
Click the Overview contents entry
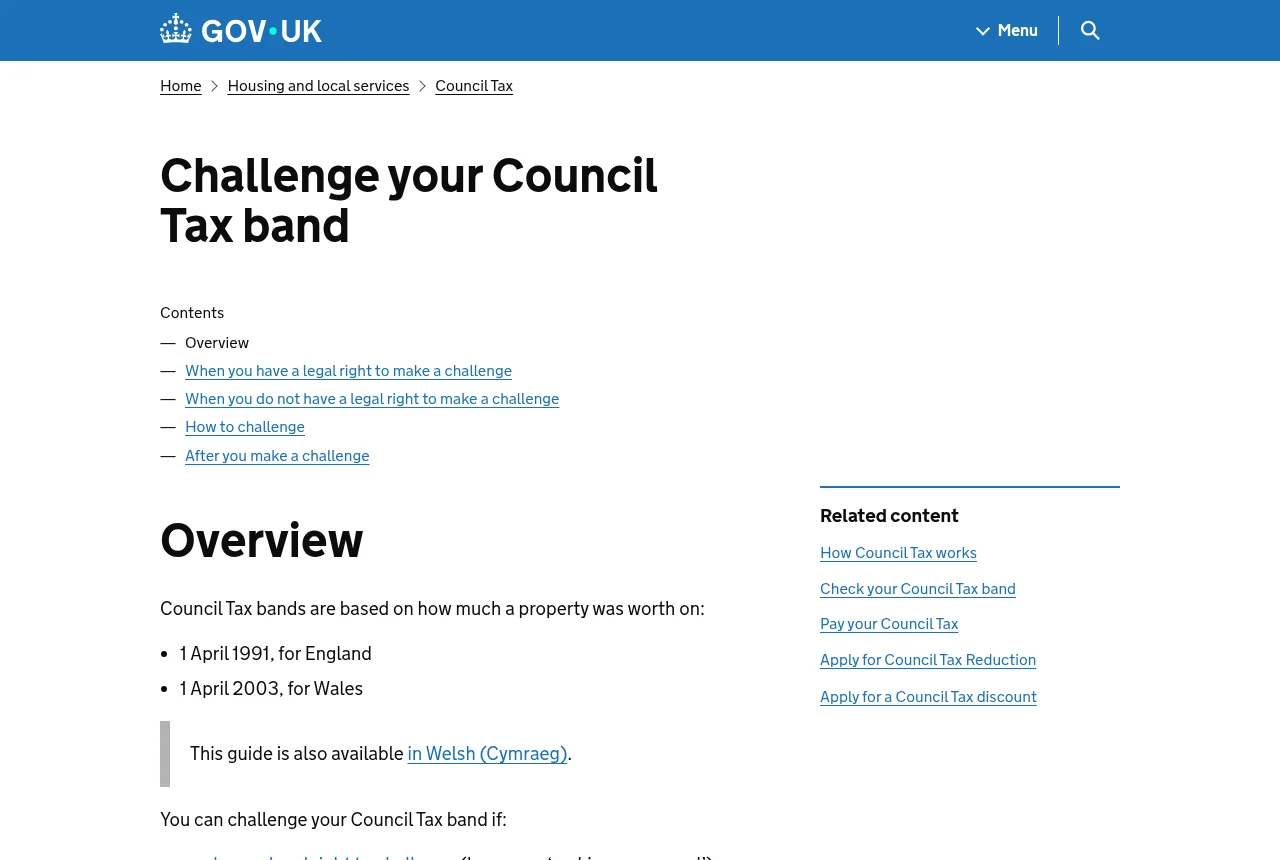click(217, 343)
